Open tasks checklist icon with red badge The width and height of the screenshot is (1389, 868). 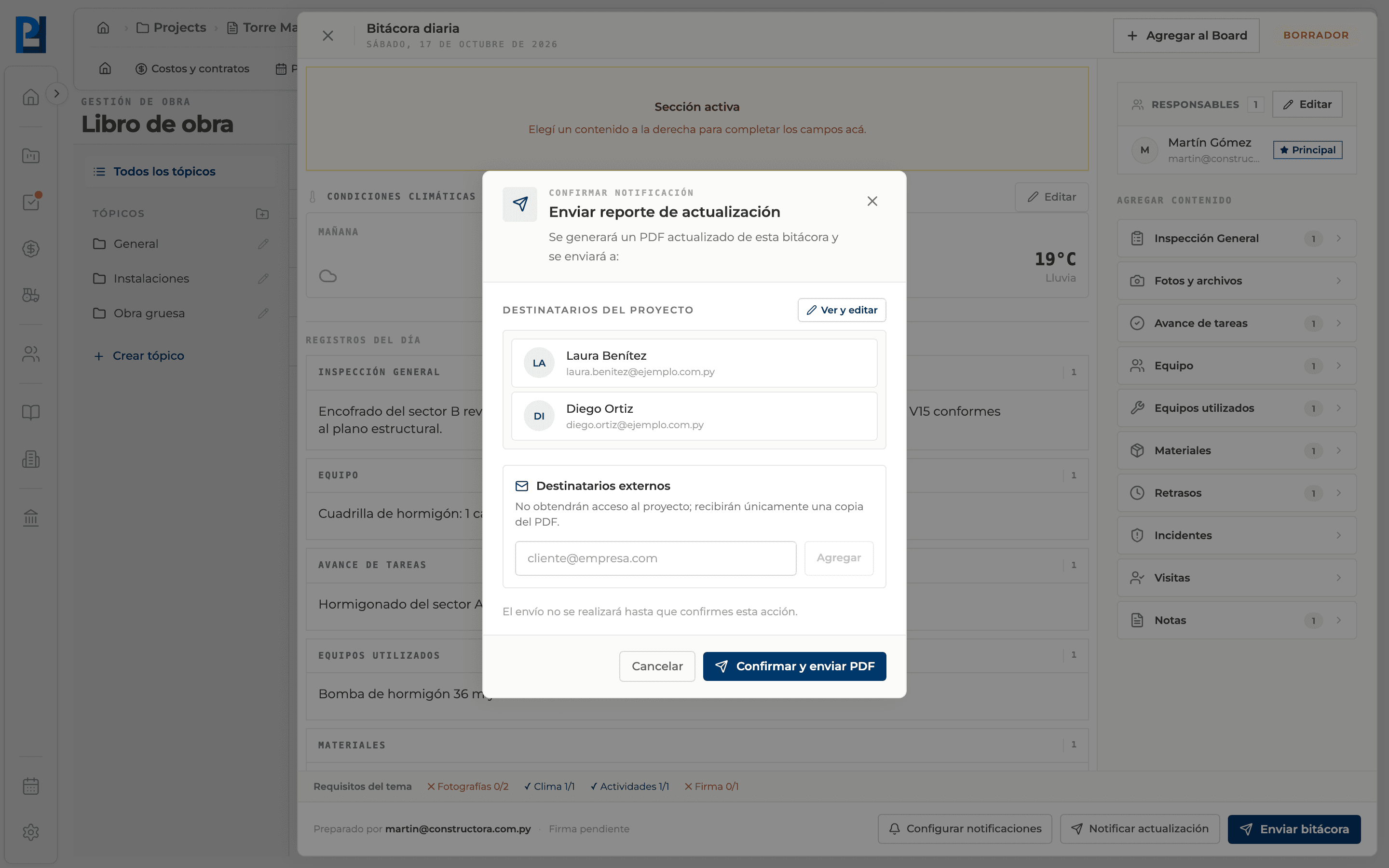point(31,202)
